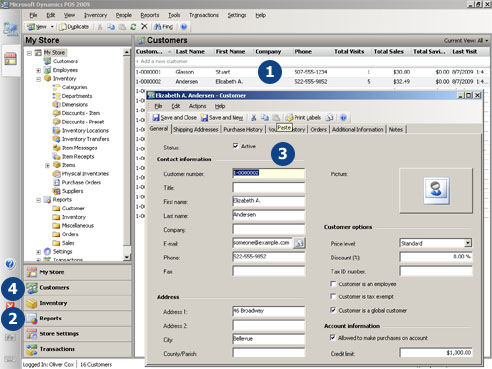Image resolution: width=492 pixels, height=369 pixels.
Task: Open the Current View All dropdown
Action: [x=466, y=40]
